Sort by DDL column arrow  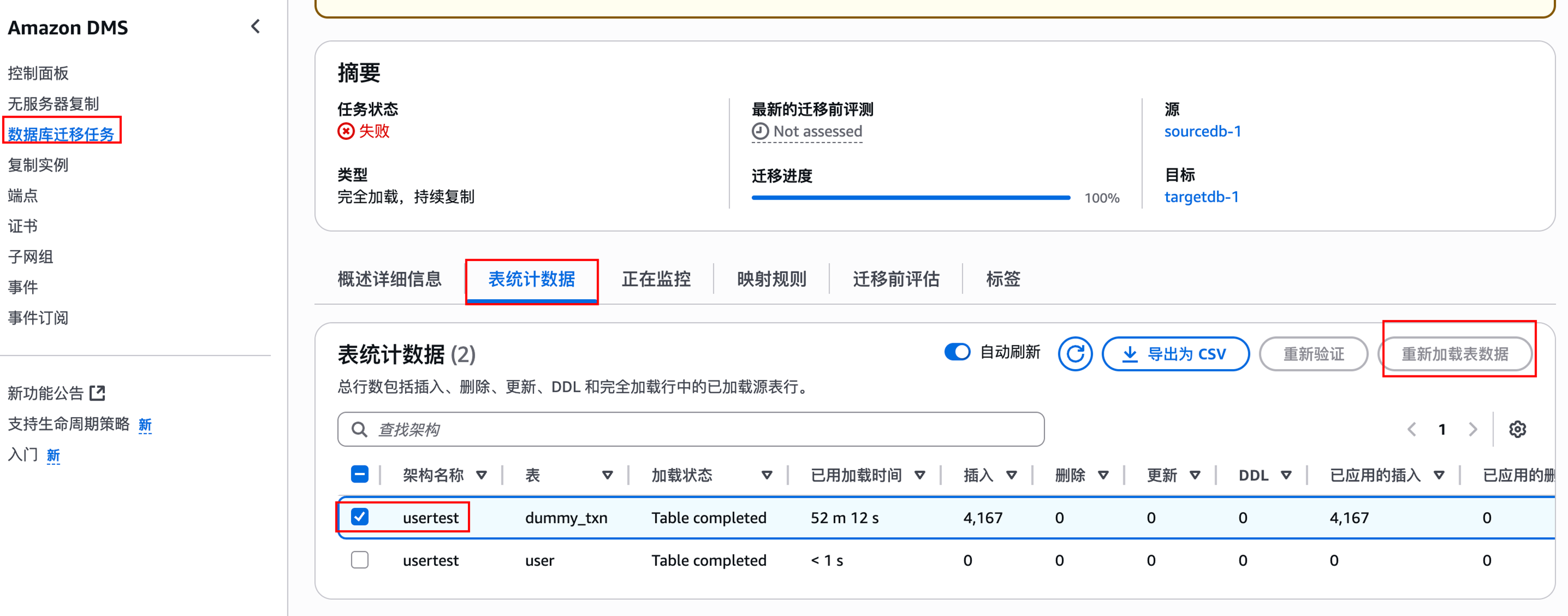pyautogui.click(x=1286, y=476)
